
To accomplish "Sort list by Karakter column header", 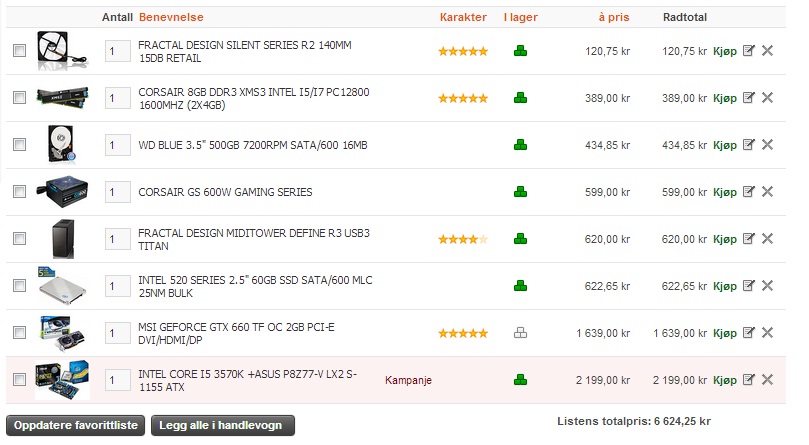I will [x=463, y=17].
